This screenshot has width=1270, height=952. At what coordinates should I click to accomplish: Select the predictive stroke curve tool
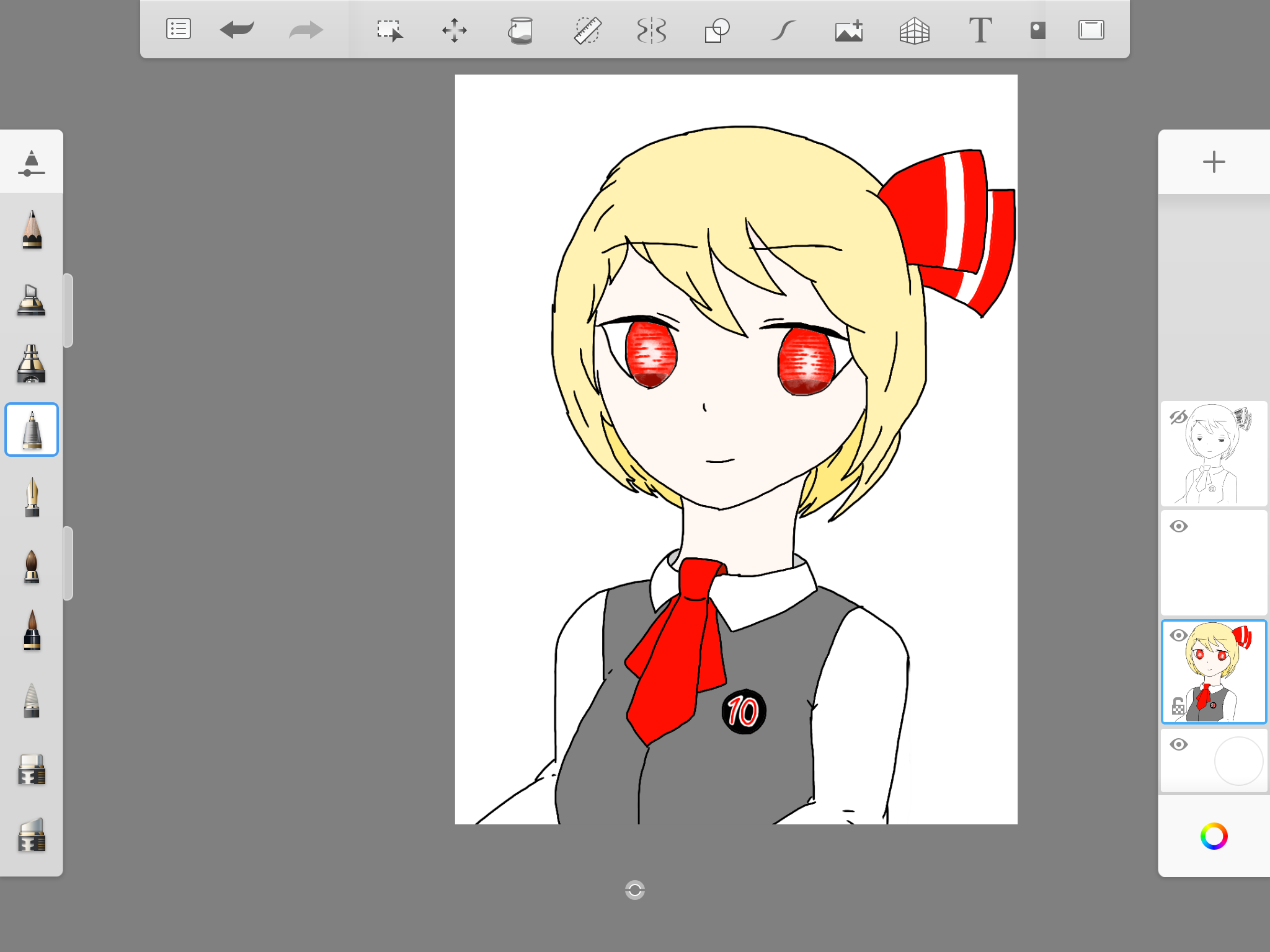pos(783,30)
